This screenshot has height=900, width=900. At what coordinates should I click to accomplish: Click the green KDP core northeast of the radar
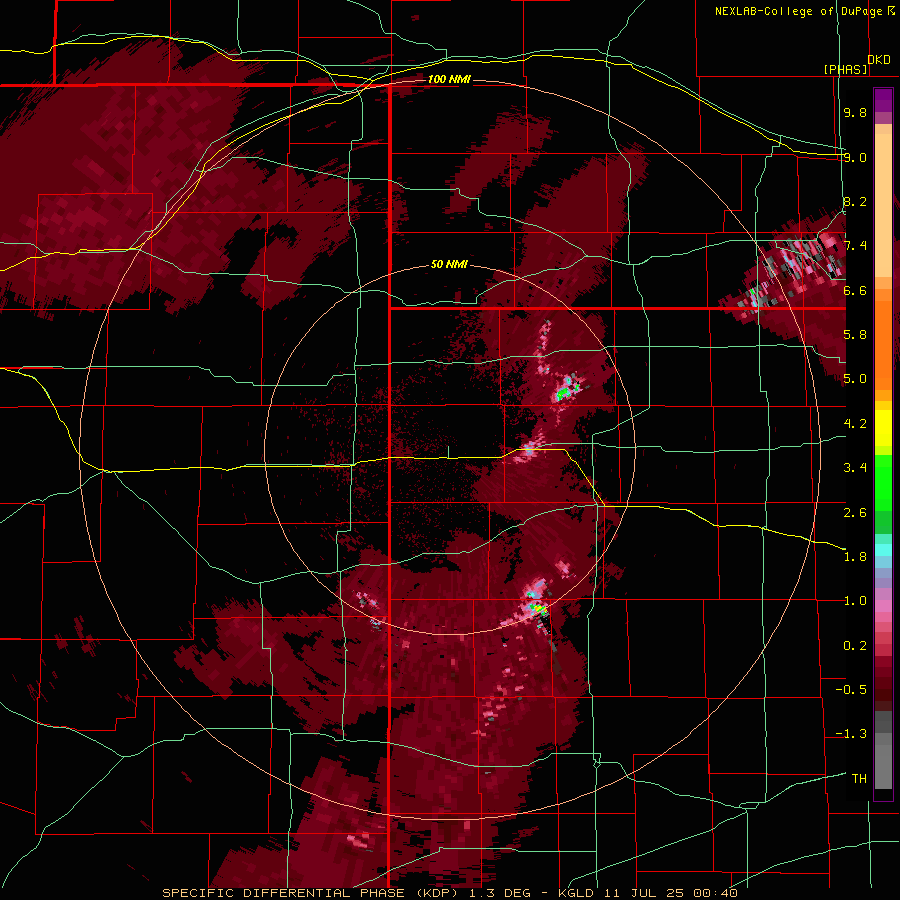[564, 393]
